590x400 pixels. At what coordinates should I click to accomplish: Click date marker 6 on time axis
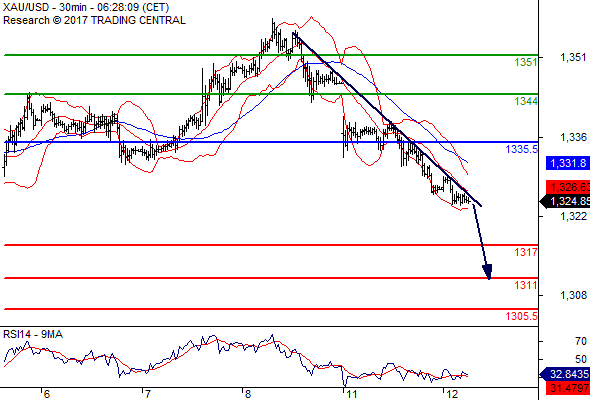click(46, 394)
